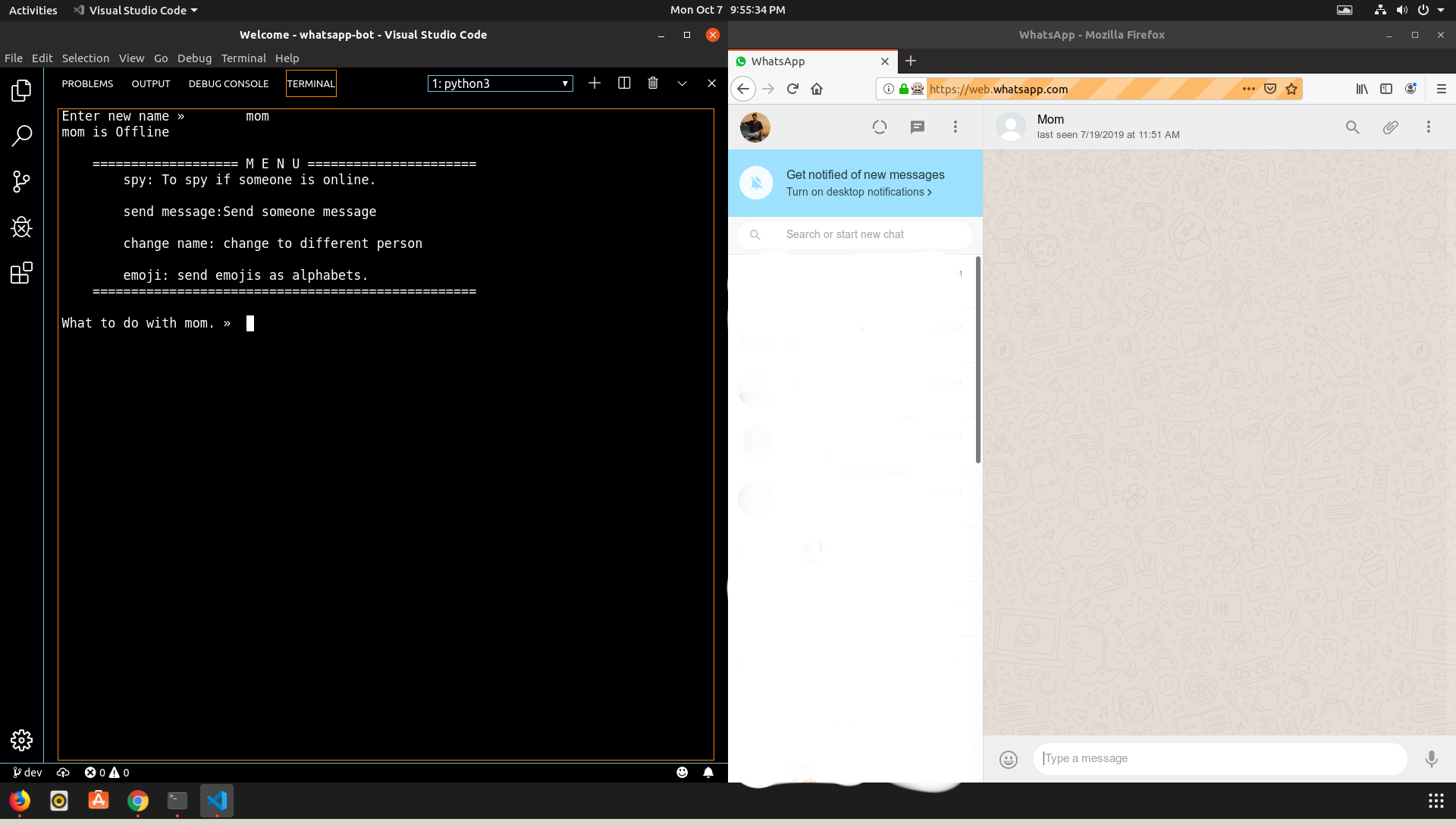Switch to the PROBLEMS tab
This screenshot has height=825, width=1456.
(x=87, y=83)
